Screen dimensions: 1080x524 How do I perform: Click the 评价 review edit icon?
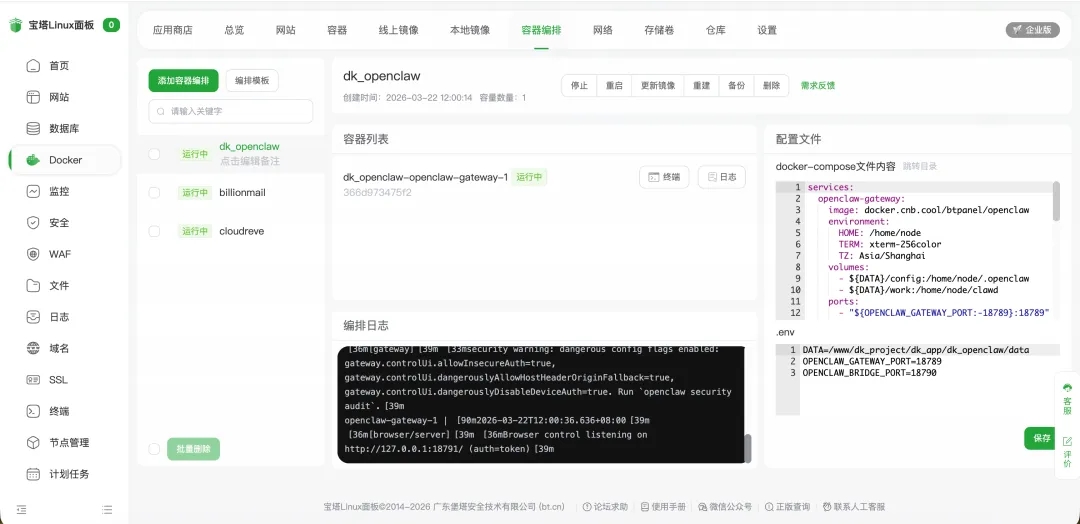1068,441
